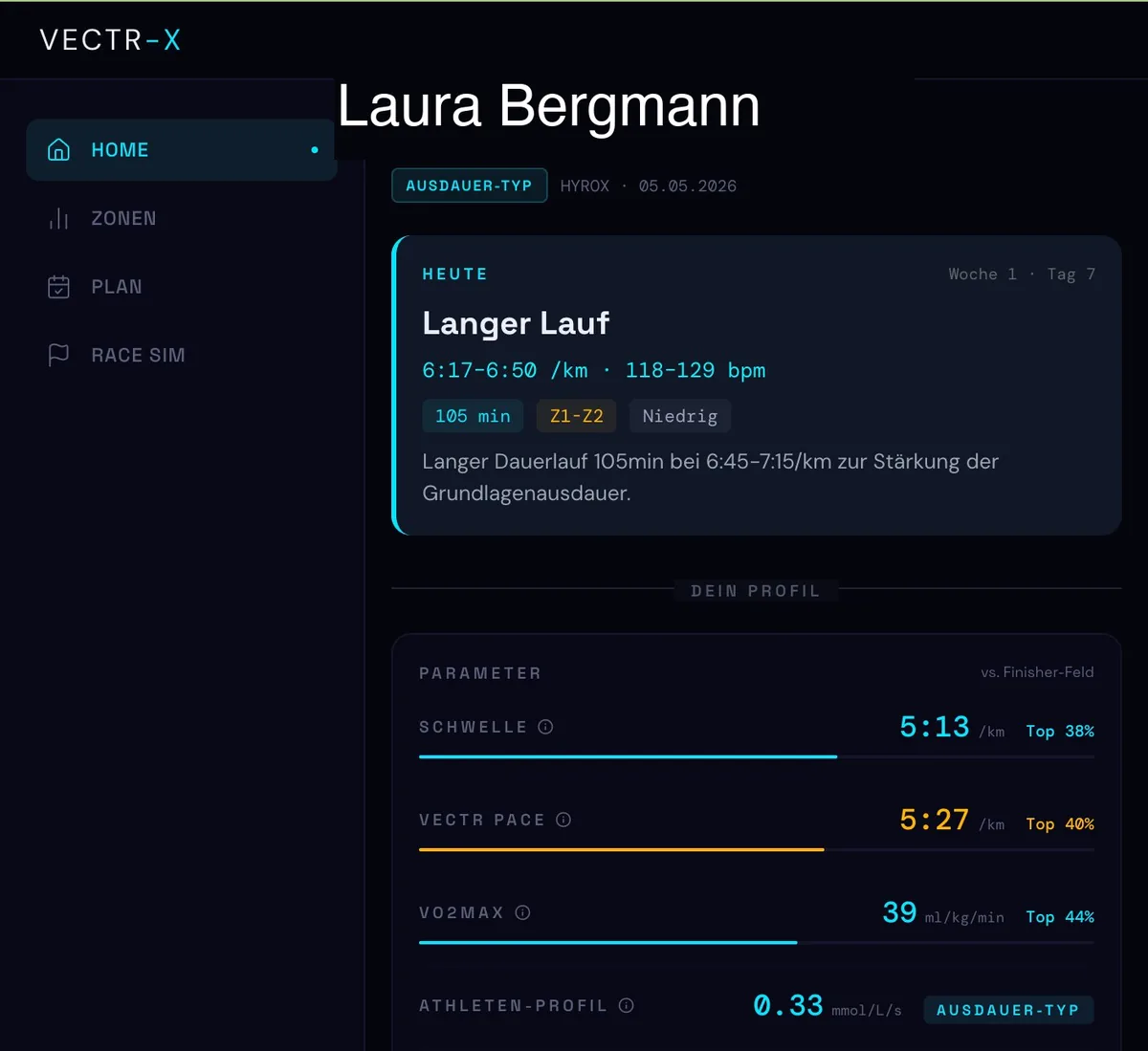Click the Zonen bar chart icon
Image resolution: width=1148 pixels, height=1051 pixels.
(x=58, y=219)
